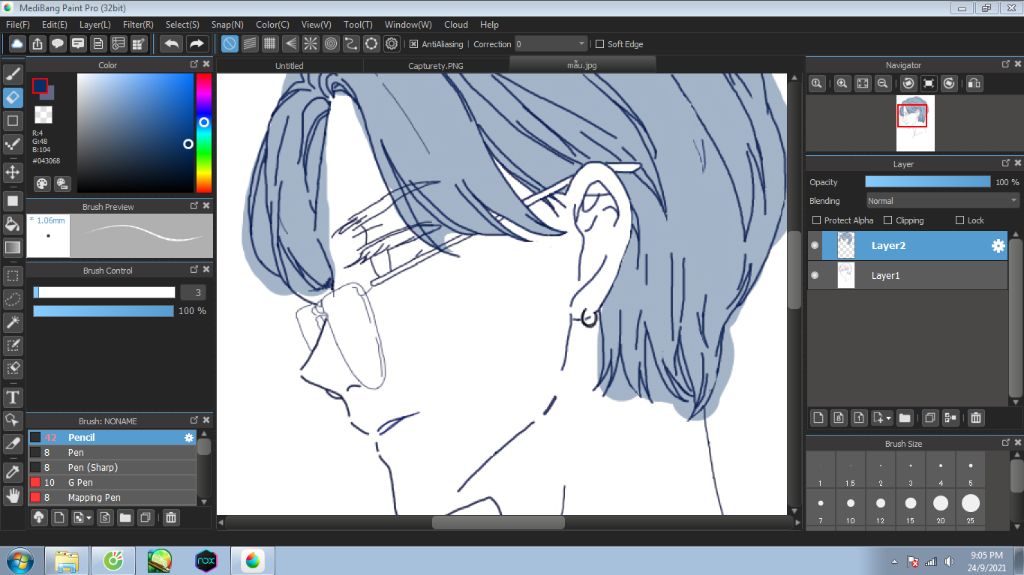Open Filter menu
The width and height of the screenshot is (1024, 575).
coord(138,24)
